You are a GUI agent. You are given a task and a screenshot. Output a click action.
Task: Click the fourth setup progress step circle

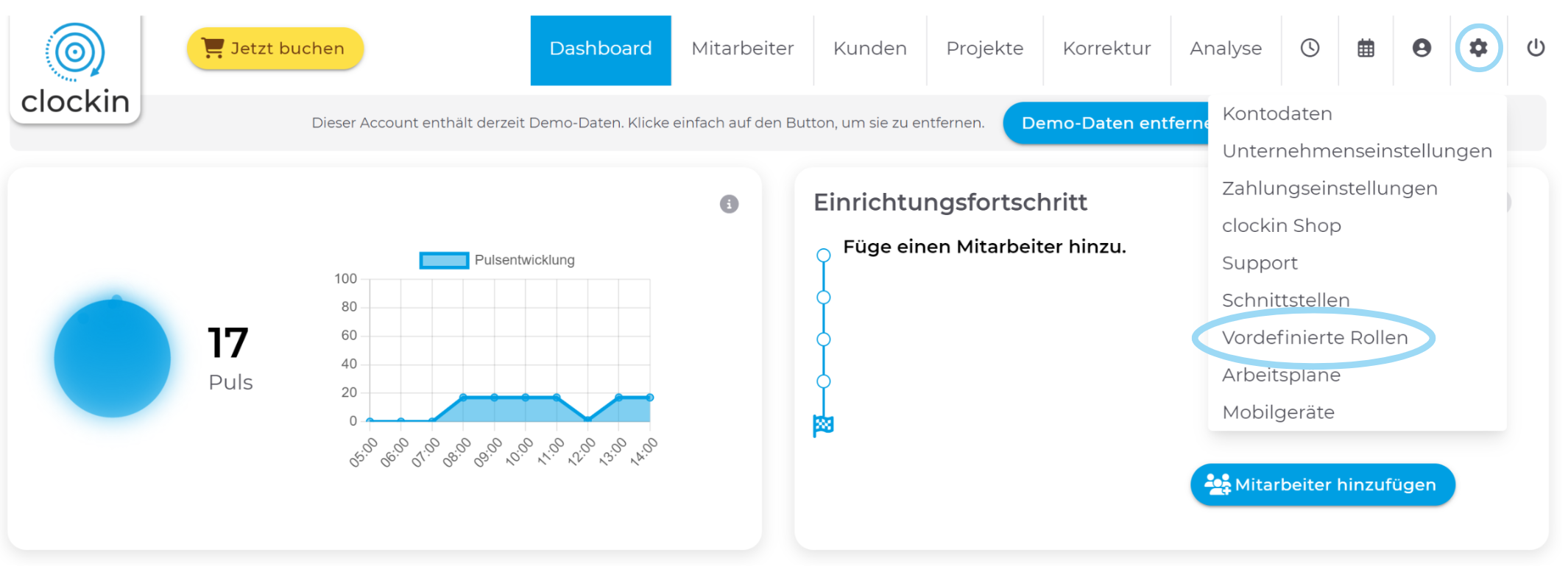tap(823, 381)
